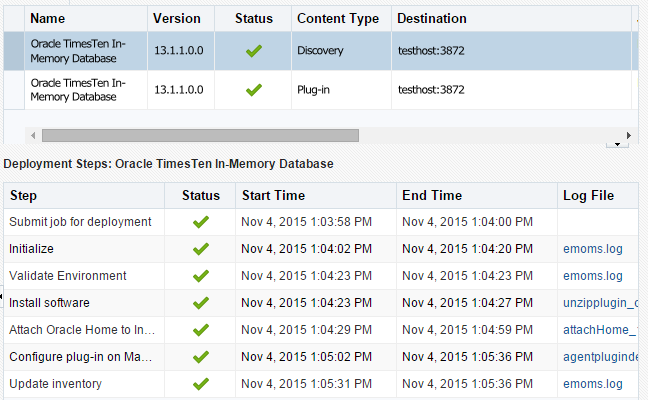The width and height of the screenshot is (648, 400).
Task: Sort by the Destination column header
Action: (x=431, y=19)
